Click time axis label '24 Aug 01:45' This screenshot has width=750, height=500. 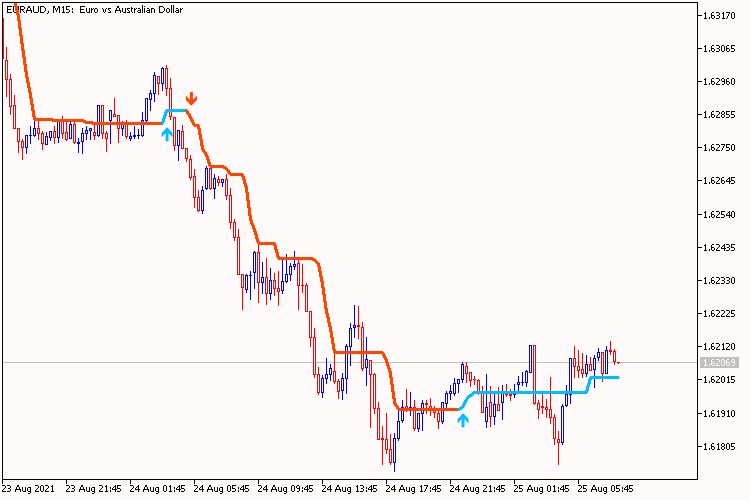pyautogui.click(x=157, y=489)
